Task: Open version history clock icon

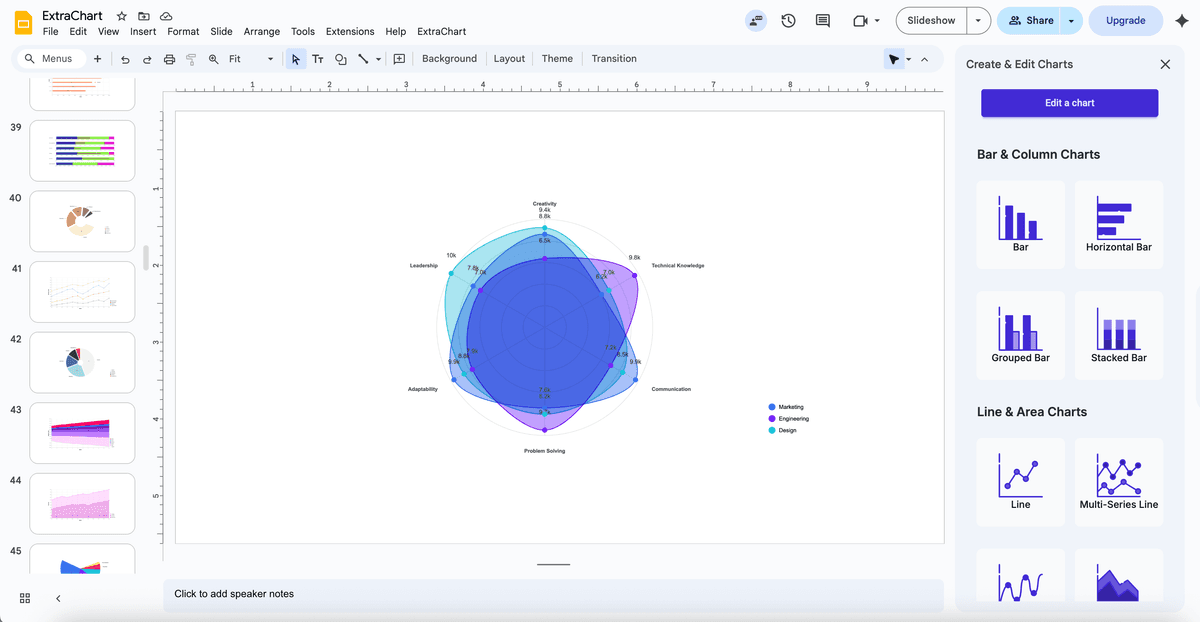Action: 788,20
